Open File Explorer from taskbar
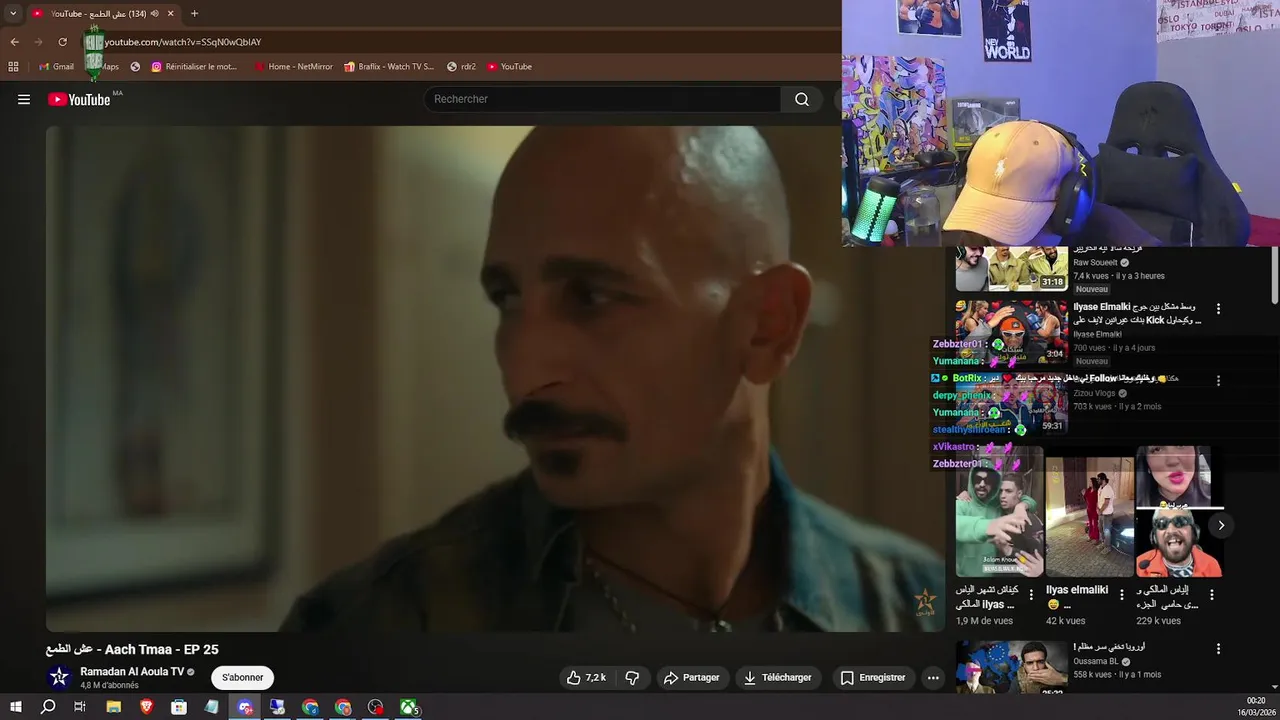 [114, 707]
